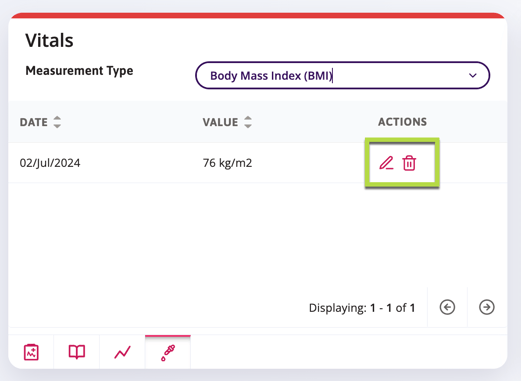Click the 76 kg/m2 value cell
521x381 pixels.
[227, 163]
